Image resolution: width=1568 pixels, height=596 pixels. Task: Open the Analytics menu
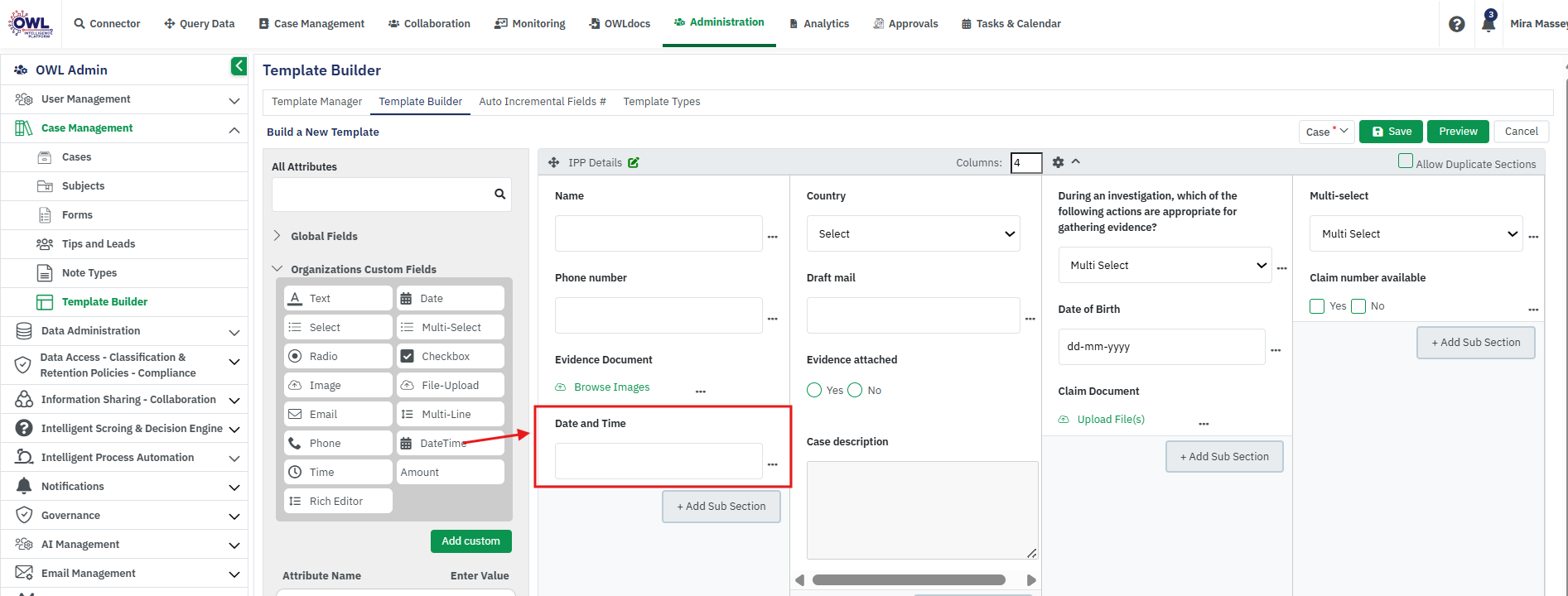pyautogui.click(x=818, y=23)
